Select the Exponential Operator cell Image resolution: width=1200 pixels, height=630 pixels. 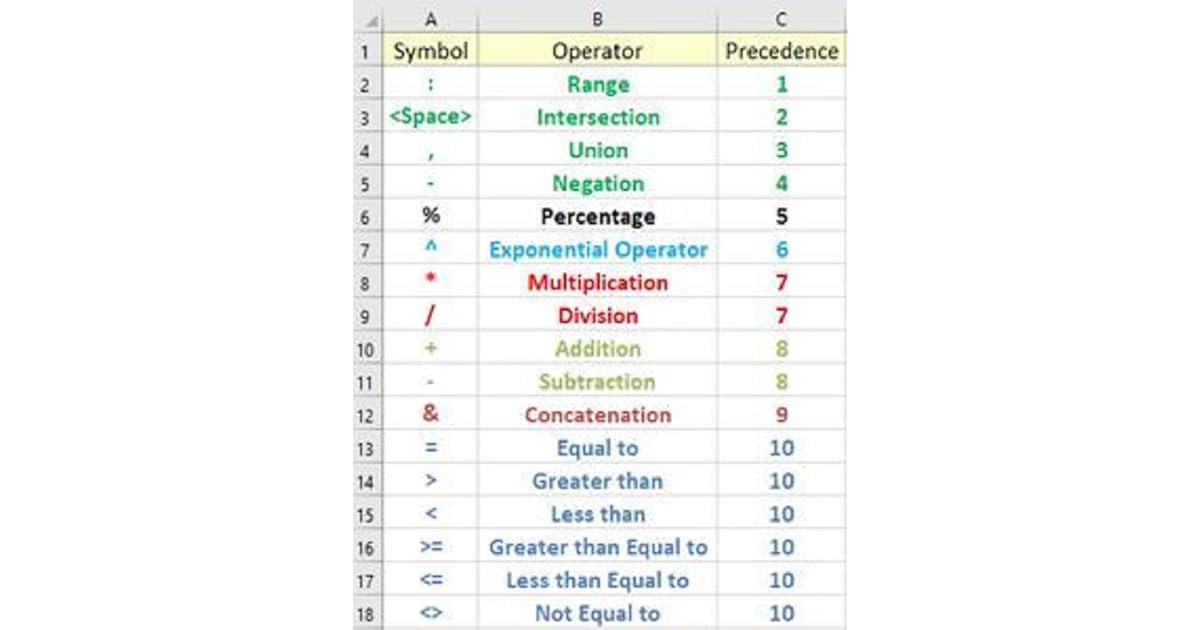(597, 250)
